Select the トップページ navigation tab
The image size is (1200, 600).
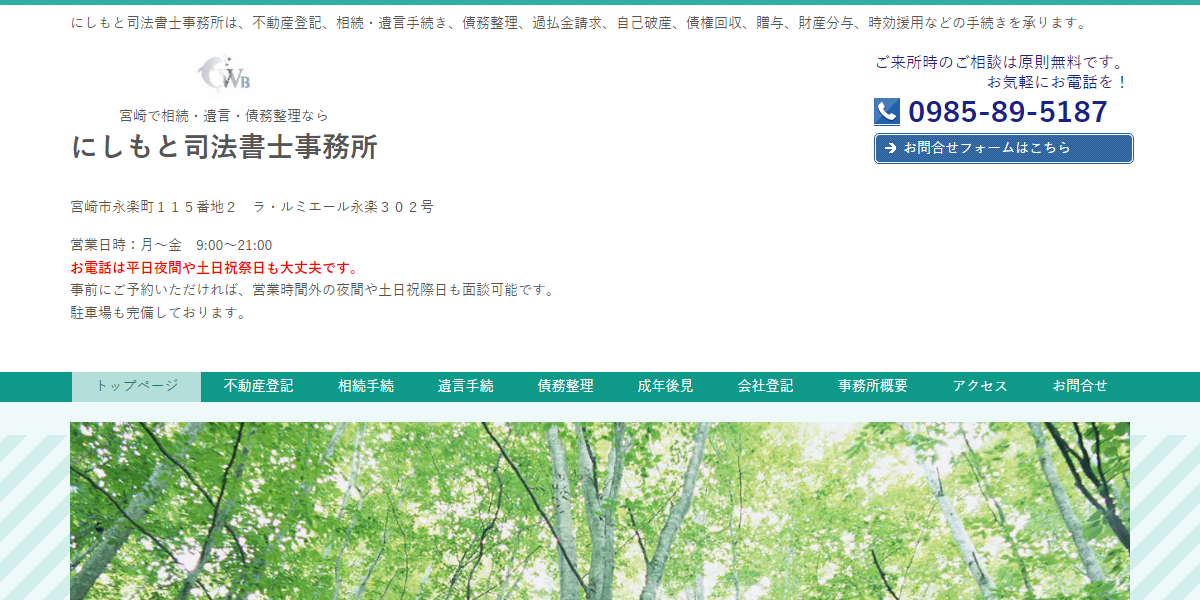136,385
